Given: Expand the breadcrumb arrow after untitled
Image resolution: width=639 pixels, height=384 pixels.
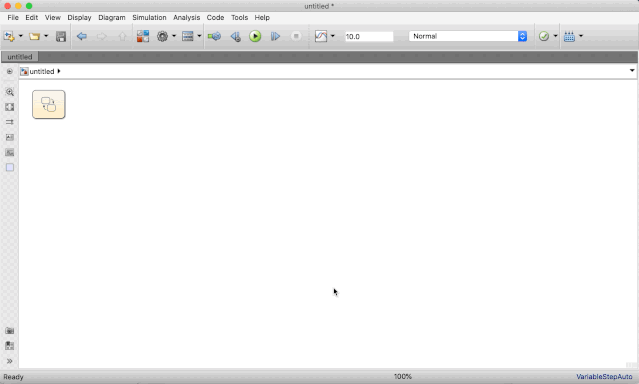Looking at the screenshot, I should tap(59, 71).
